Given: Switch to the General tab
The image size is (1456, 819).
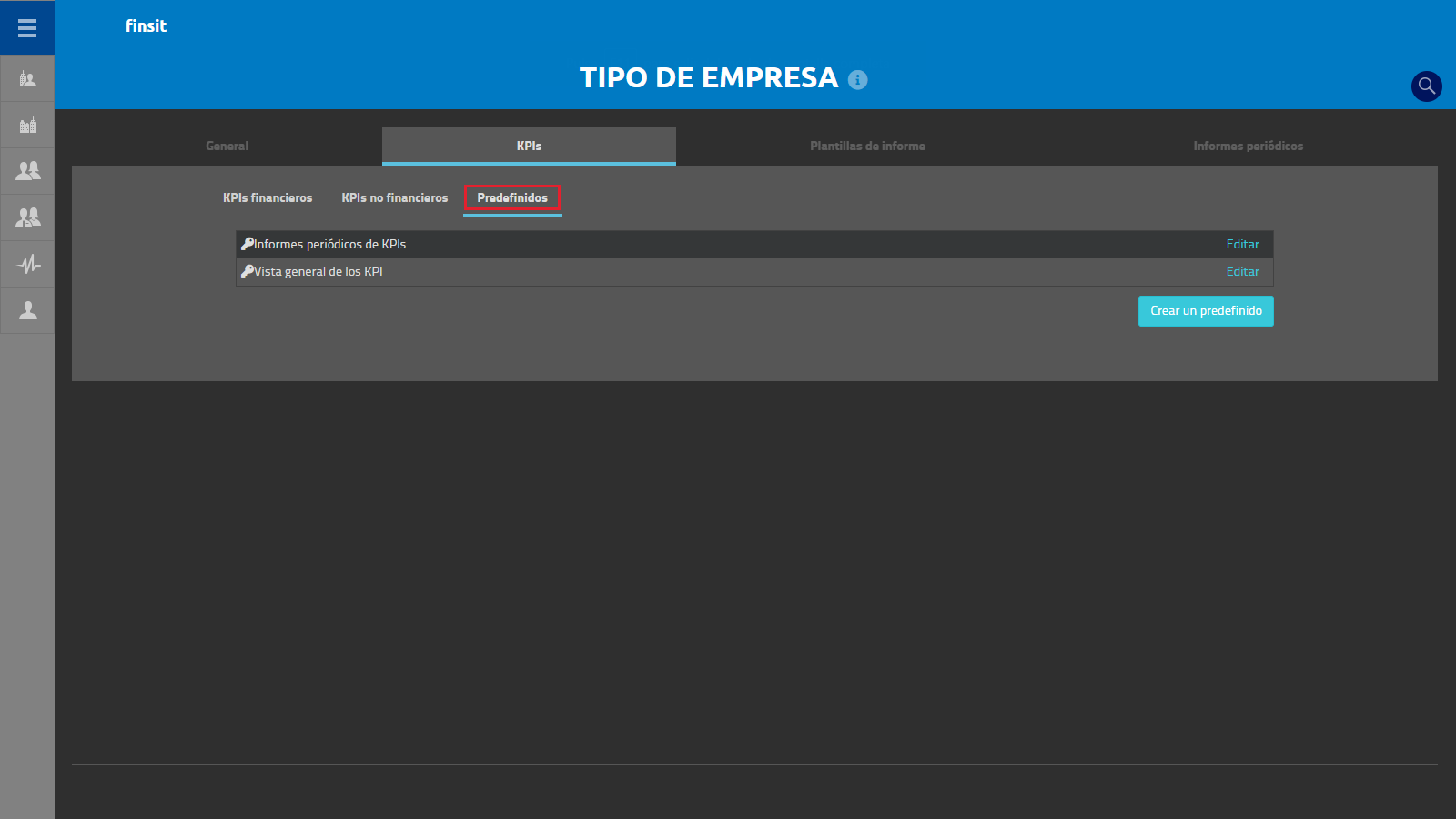Looking at the screenshot, I should pyautogui.click(x=227, y=146).
